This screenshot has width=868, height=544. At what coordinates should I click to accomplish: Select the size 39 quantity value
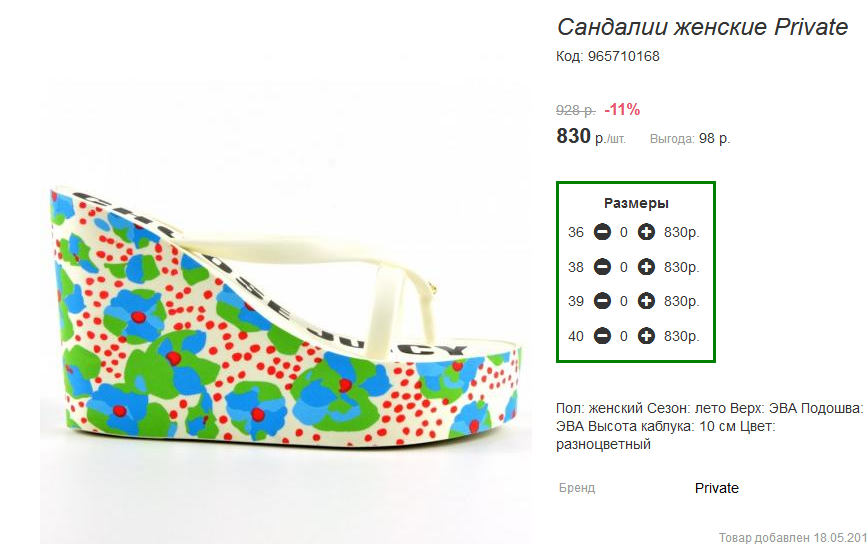(x=624, y=302)
